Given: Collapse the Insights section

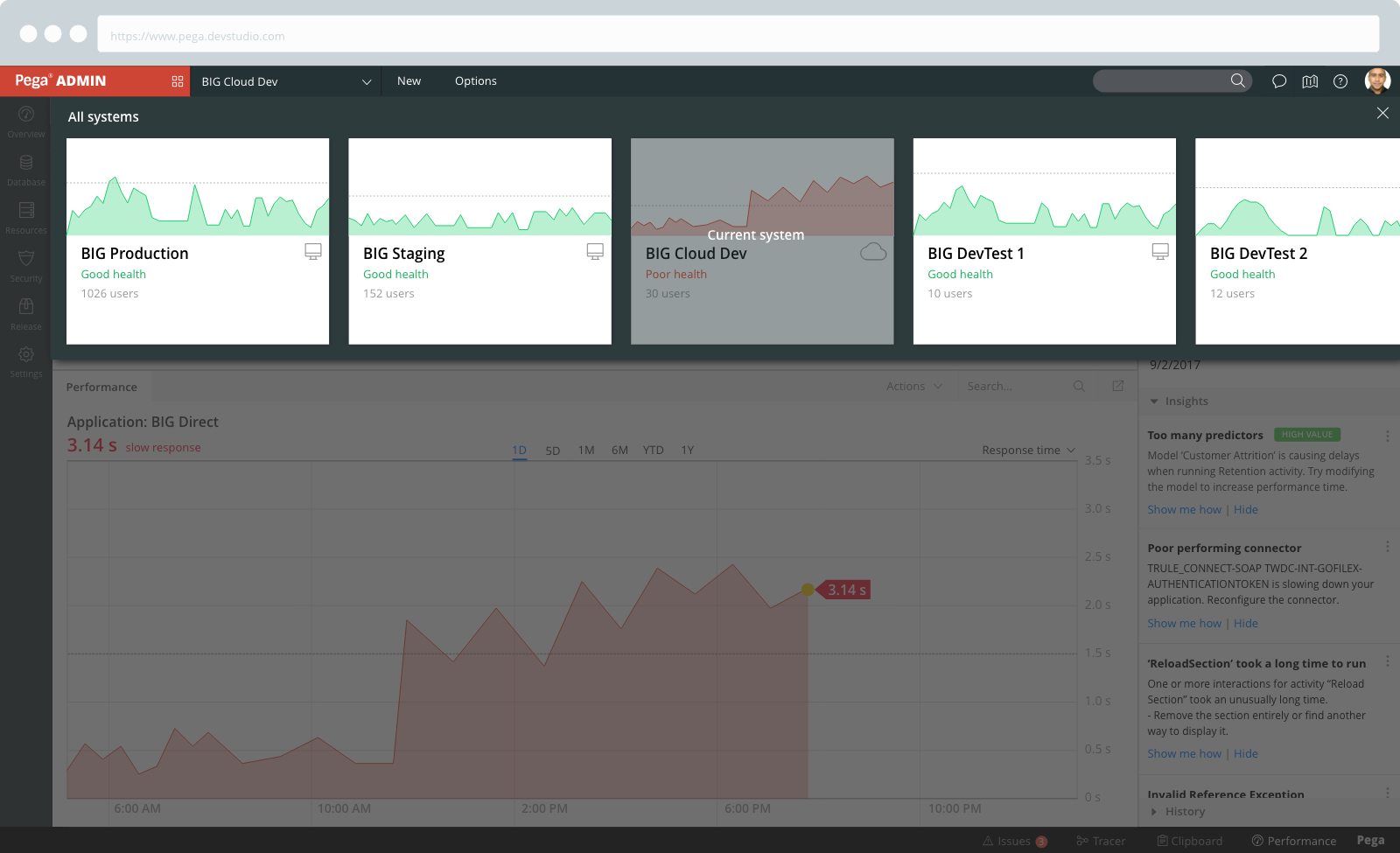Looking at the screenshot, I should [x=1179, y=401].
